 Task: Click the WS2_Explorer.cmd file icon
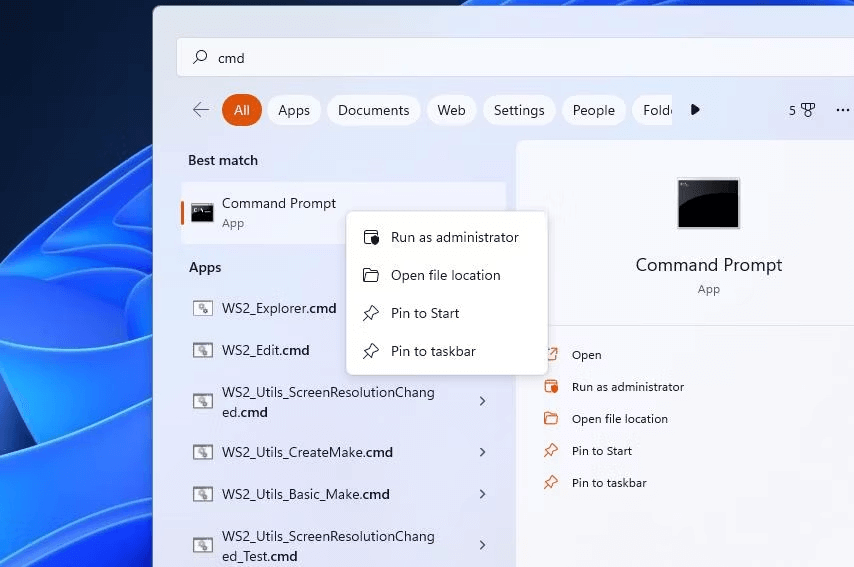pos(203,308)
